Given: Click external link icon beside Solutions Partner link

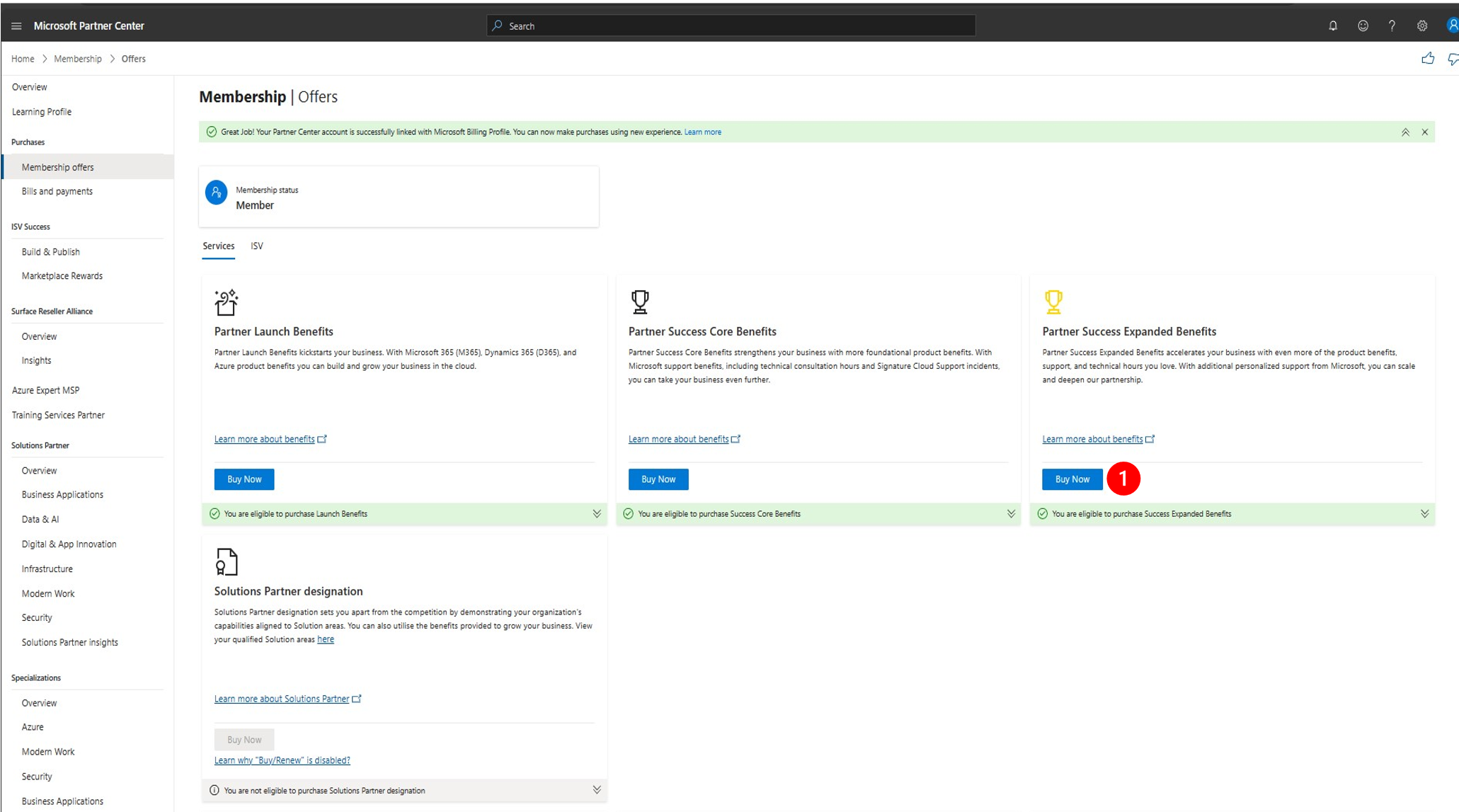Looking at the screenshot, I should click(x=357, y=699).
